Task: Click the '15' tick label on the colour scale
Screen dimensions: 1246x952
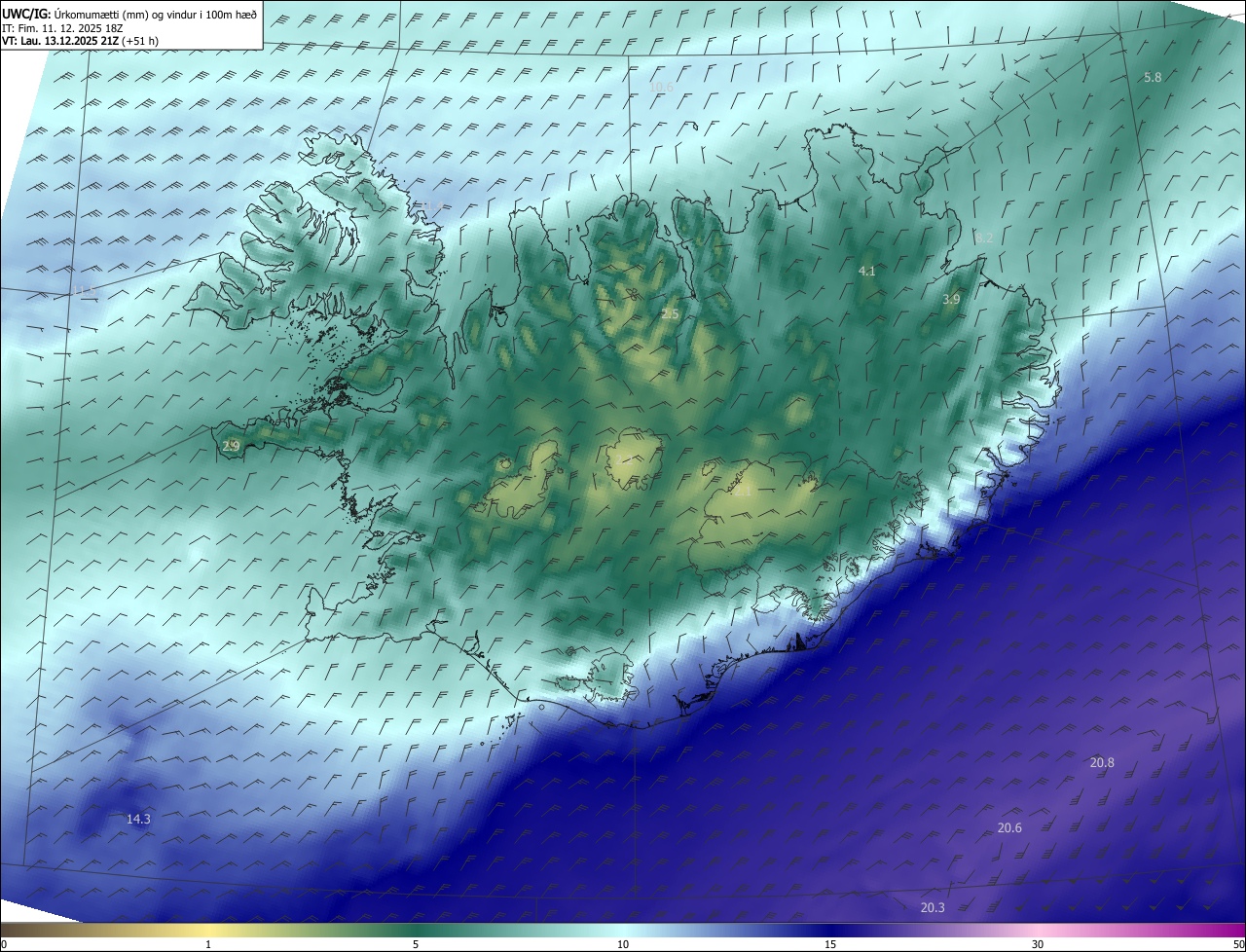Action: click(830, 944)
